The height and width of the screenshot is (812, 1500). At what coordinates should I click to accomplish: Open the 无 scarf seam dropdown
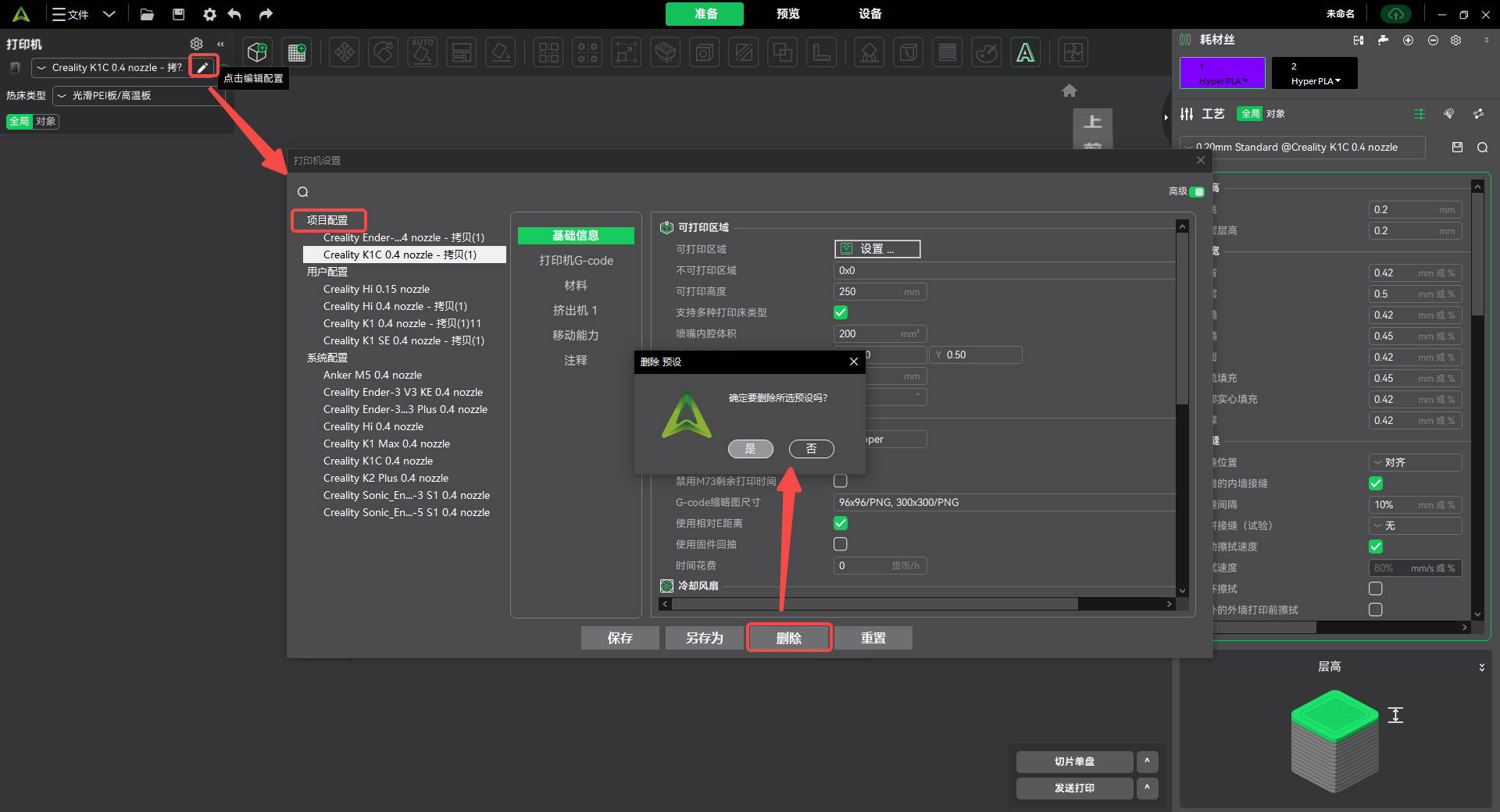pyautogui.click(x=1415, y=525)
